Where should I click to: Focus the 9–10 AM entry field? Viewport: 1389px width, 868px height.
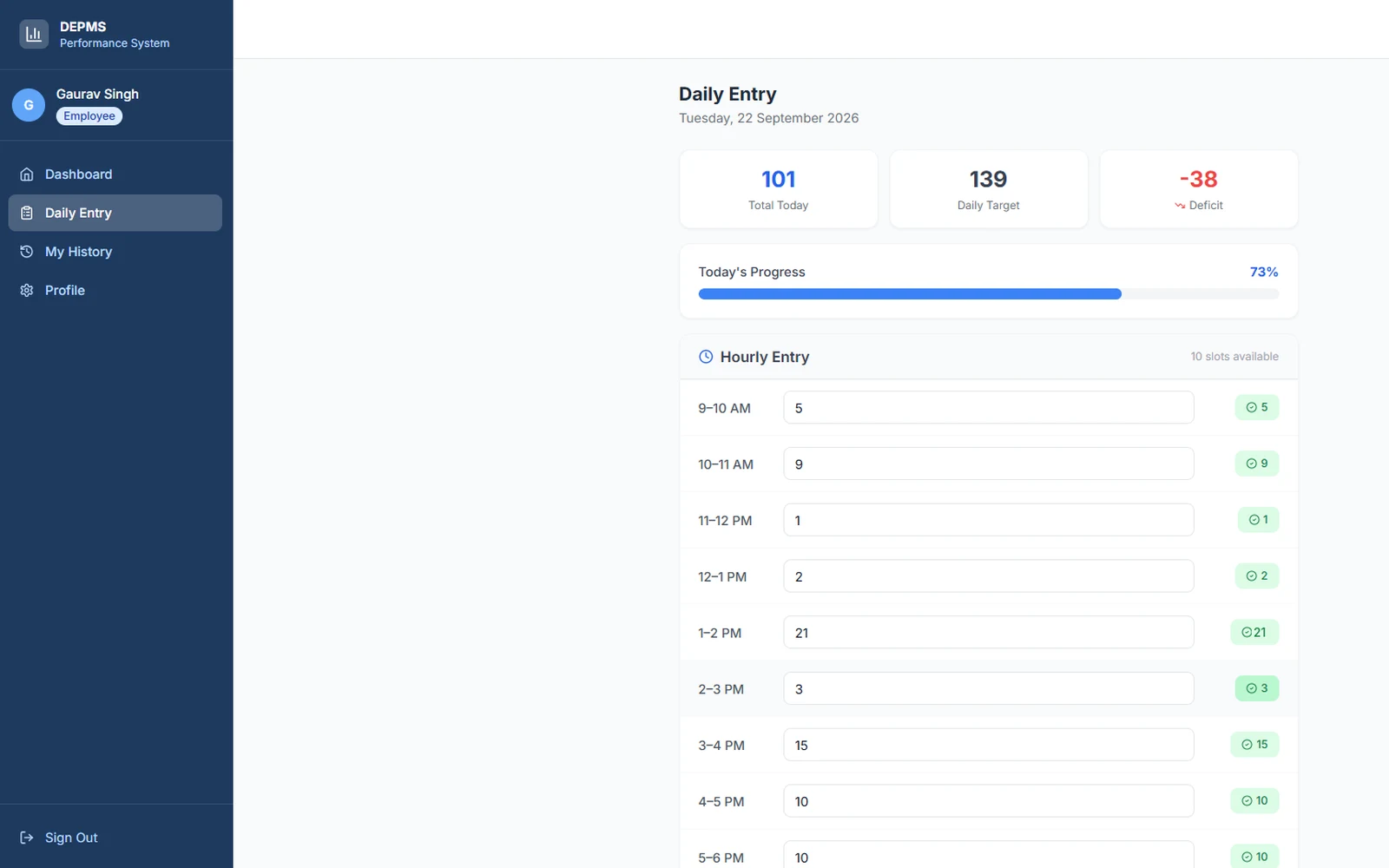click(x=988, y=407)
